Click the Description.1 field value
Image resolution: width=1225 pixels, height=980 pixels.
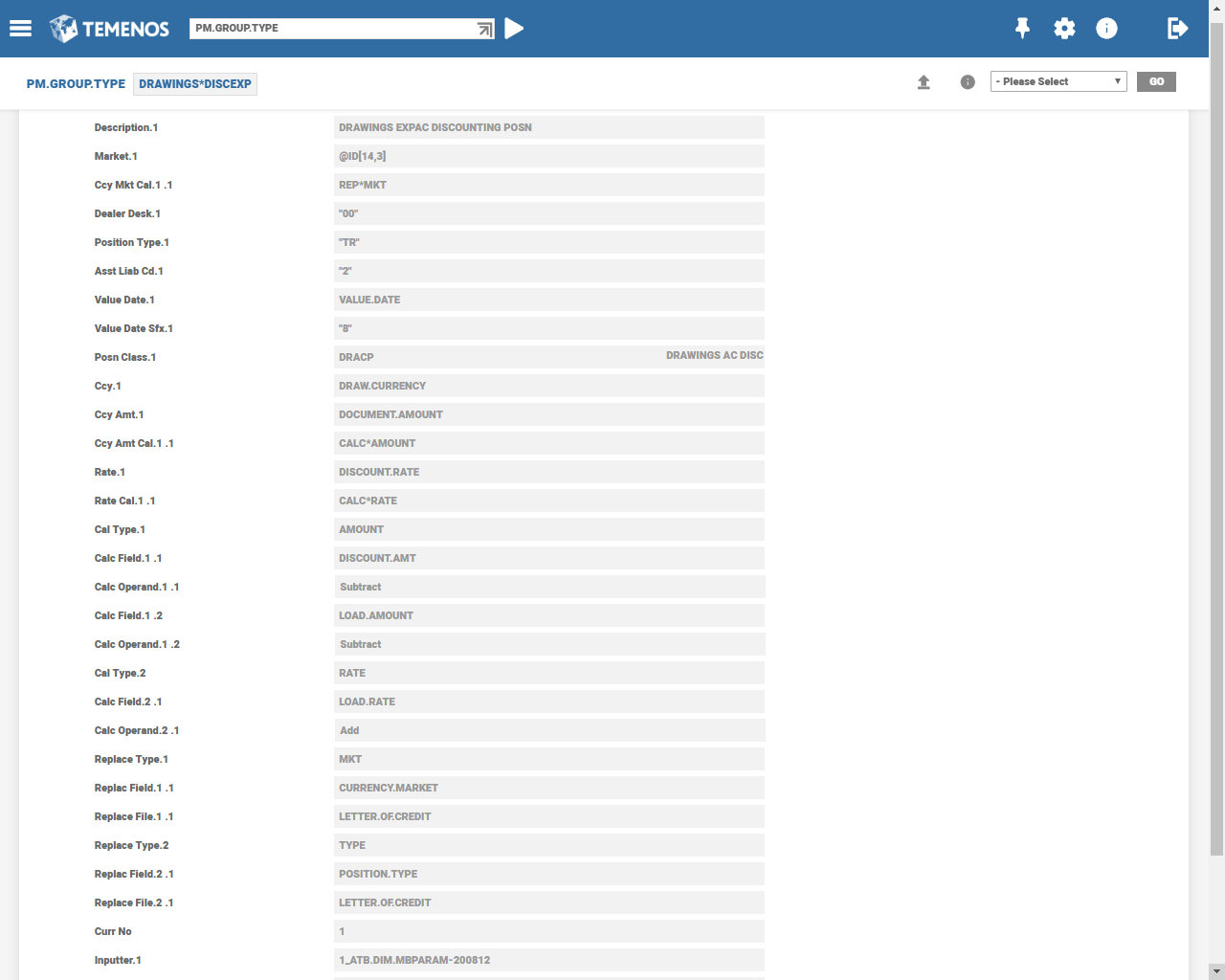click(x=549, y=127)
